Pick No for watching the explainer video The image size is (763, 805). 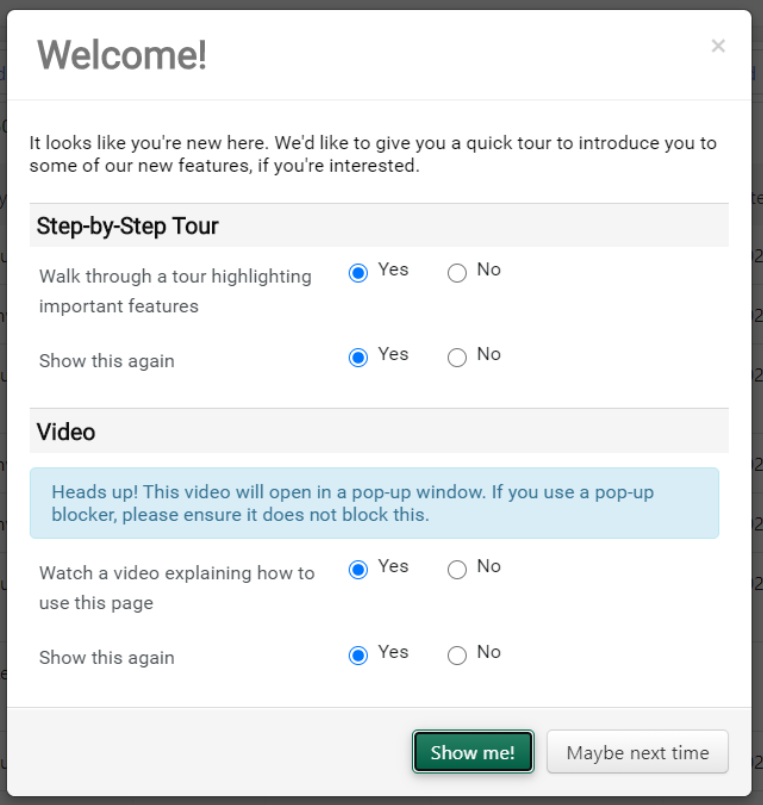457,570
